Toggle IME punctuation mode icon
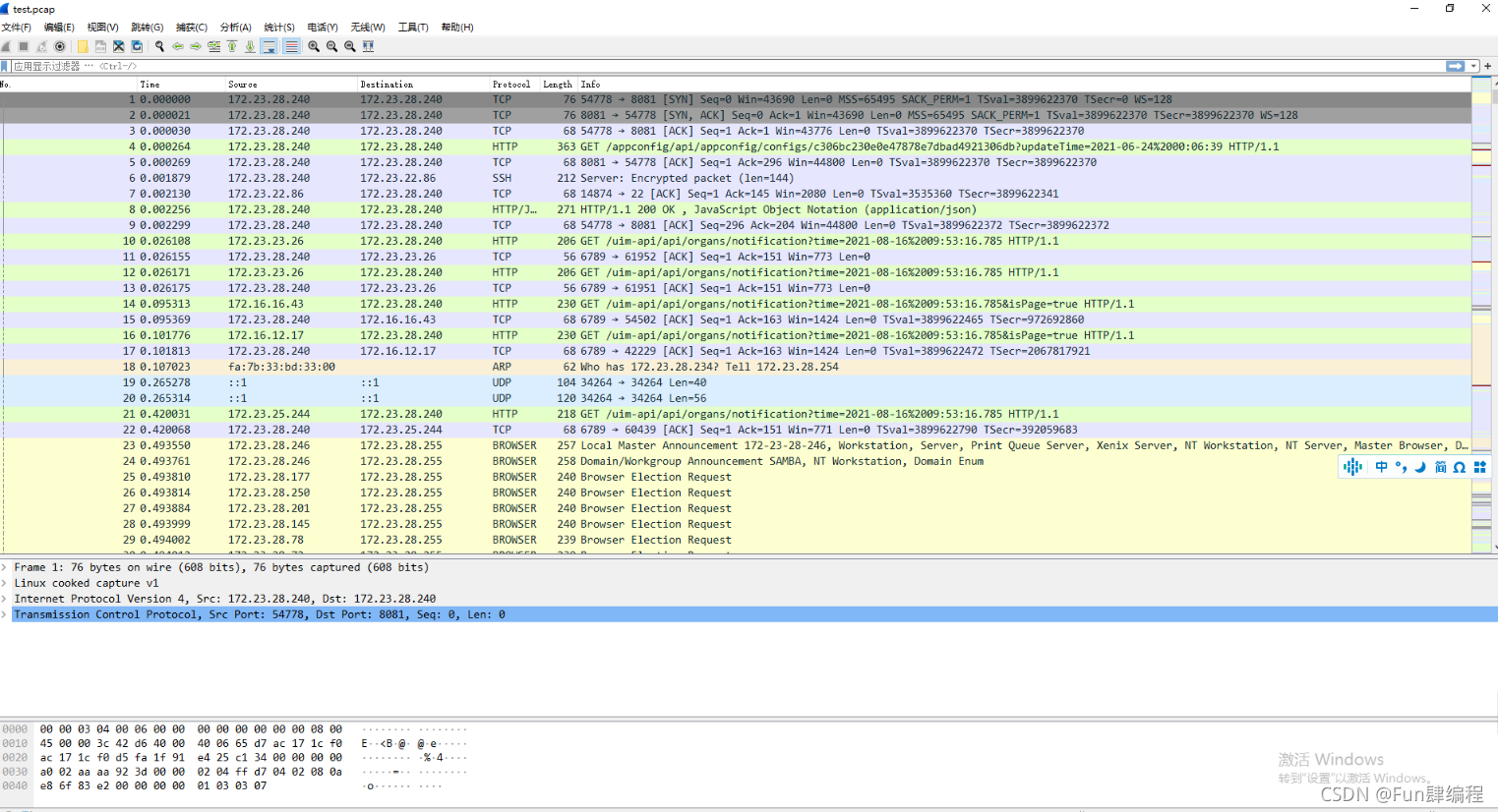 1401,467
